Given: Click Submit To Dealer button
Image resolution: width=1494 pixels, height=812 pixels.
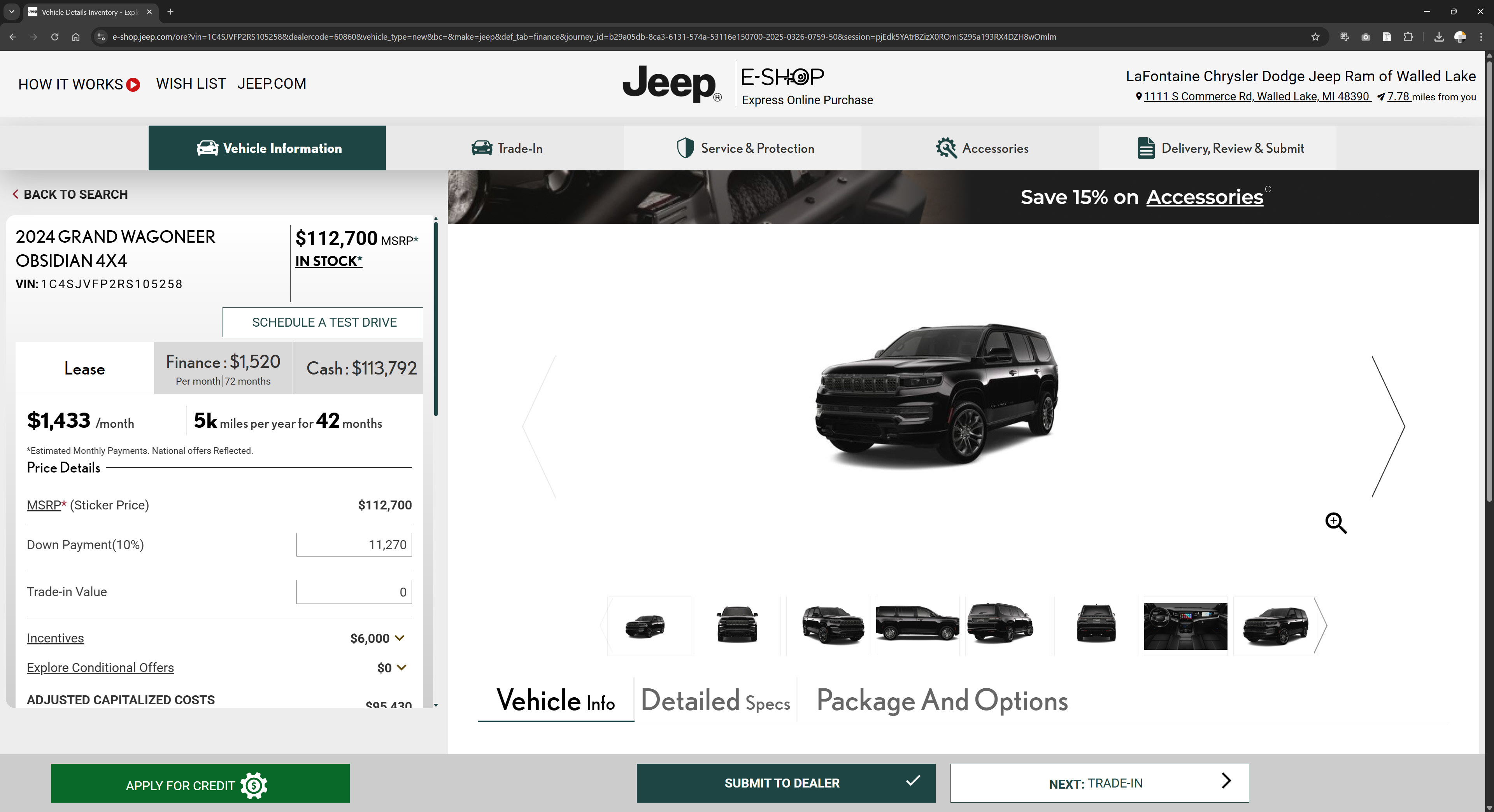Looking at the screenshot, I should pyautogui.click(x=786, y=783).
